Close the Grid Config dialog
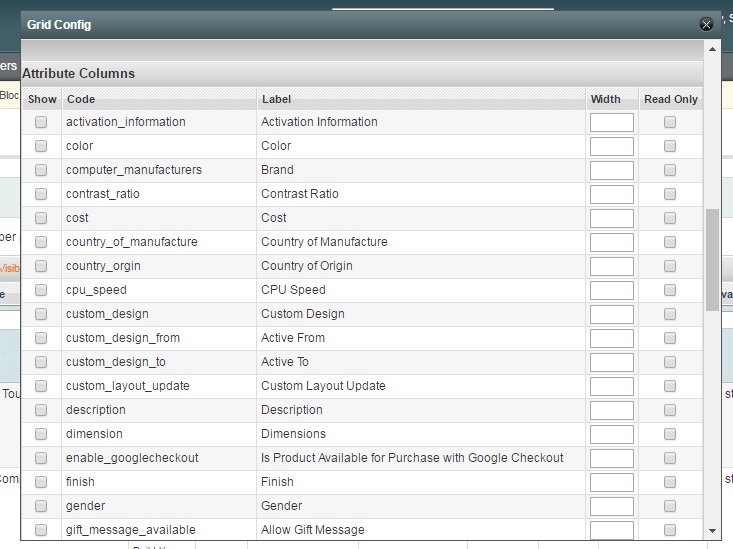The height and width of the screenshot is (549, 733). 706,24
